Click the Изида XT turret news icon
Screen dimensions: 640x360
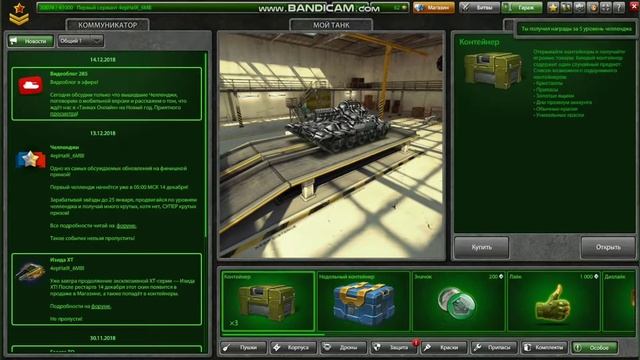click(x=30, y=272)
